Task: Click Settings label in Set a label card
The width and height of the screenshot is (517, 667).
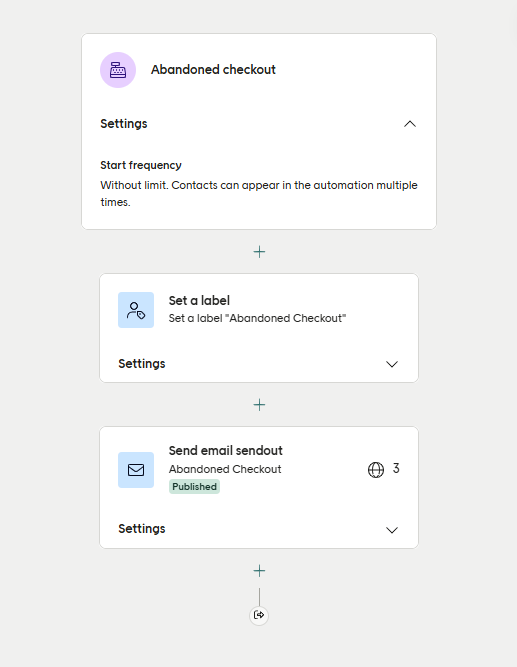Action: click(x=142, y=364)
